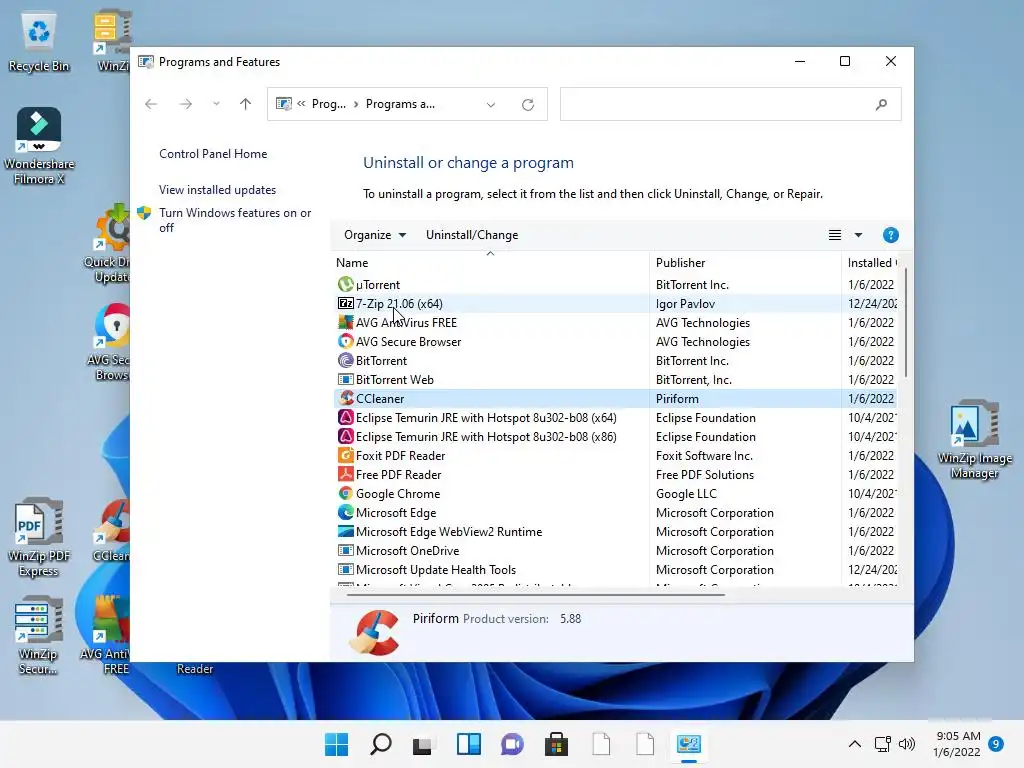Open the taskbar clock showing 9:05 AM

pyautogui.click(x=957, y=744)
